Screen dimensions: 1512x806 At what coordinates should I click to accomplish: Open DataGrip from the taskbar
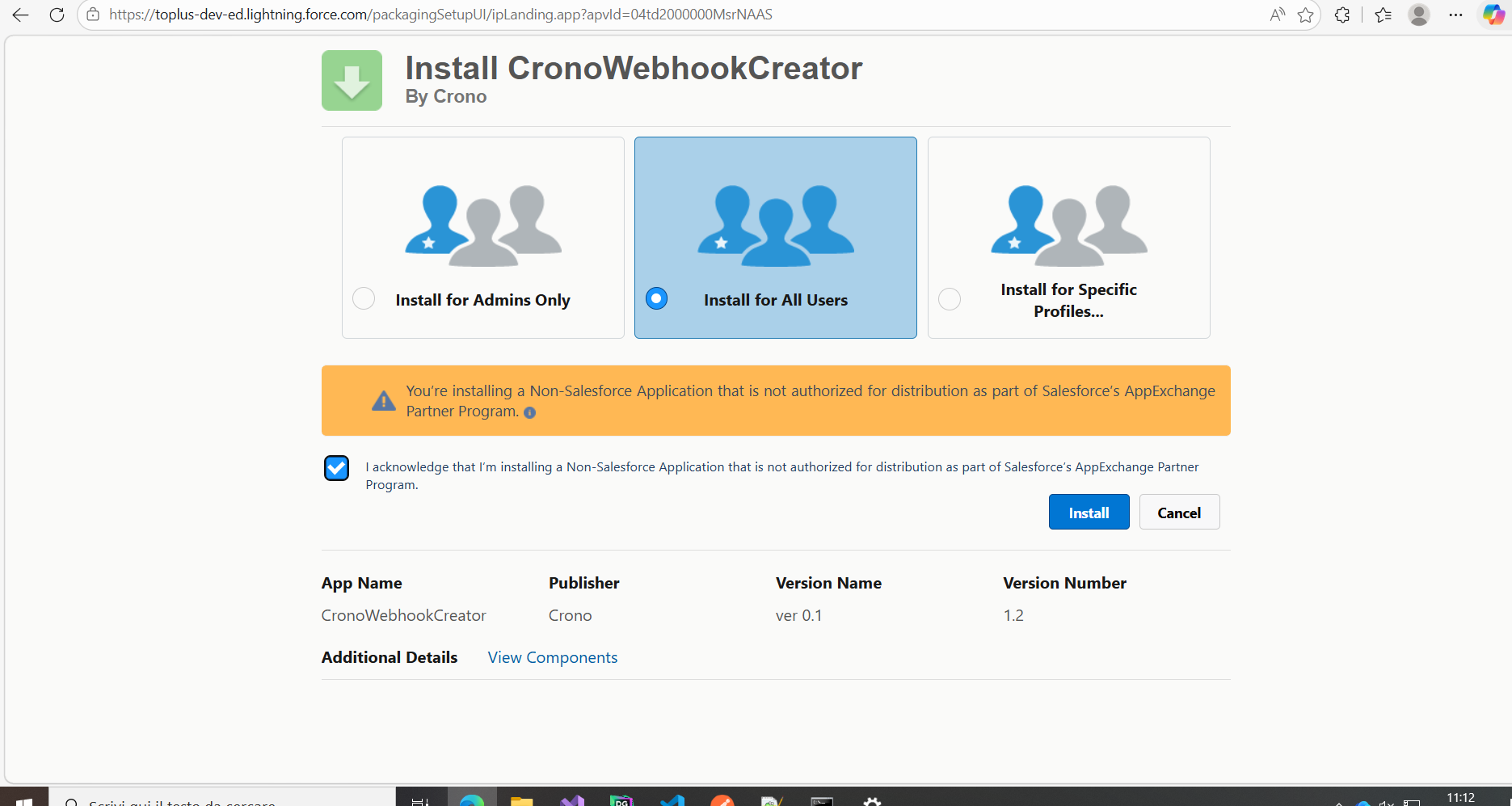point(622,799)
